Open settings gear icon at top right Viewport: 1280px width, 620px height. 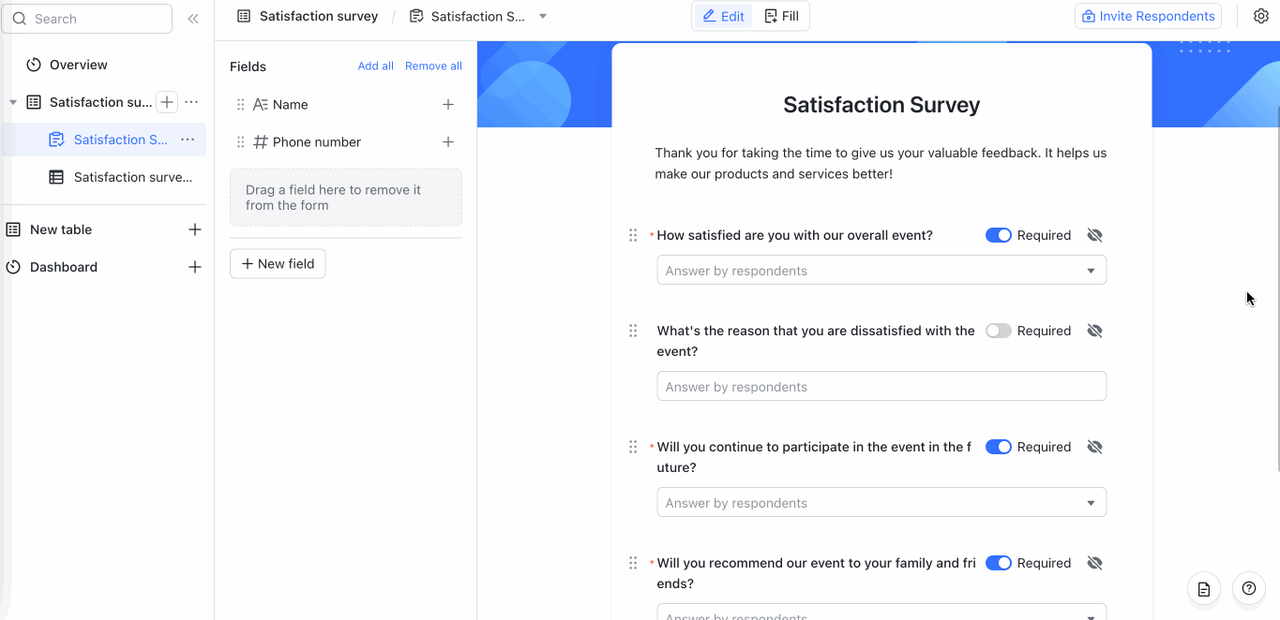(x=1261, y=16)
